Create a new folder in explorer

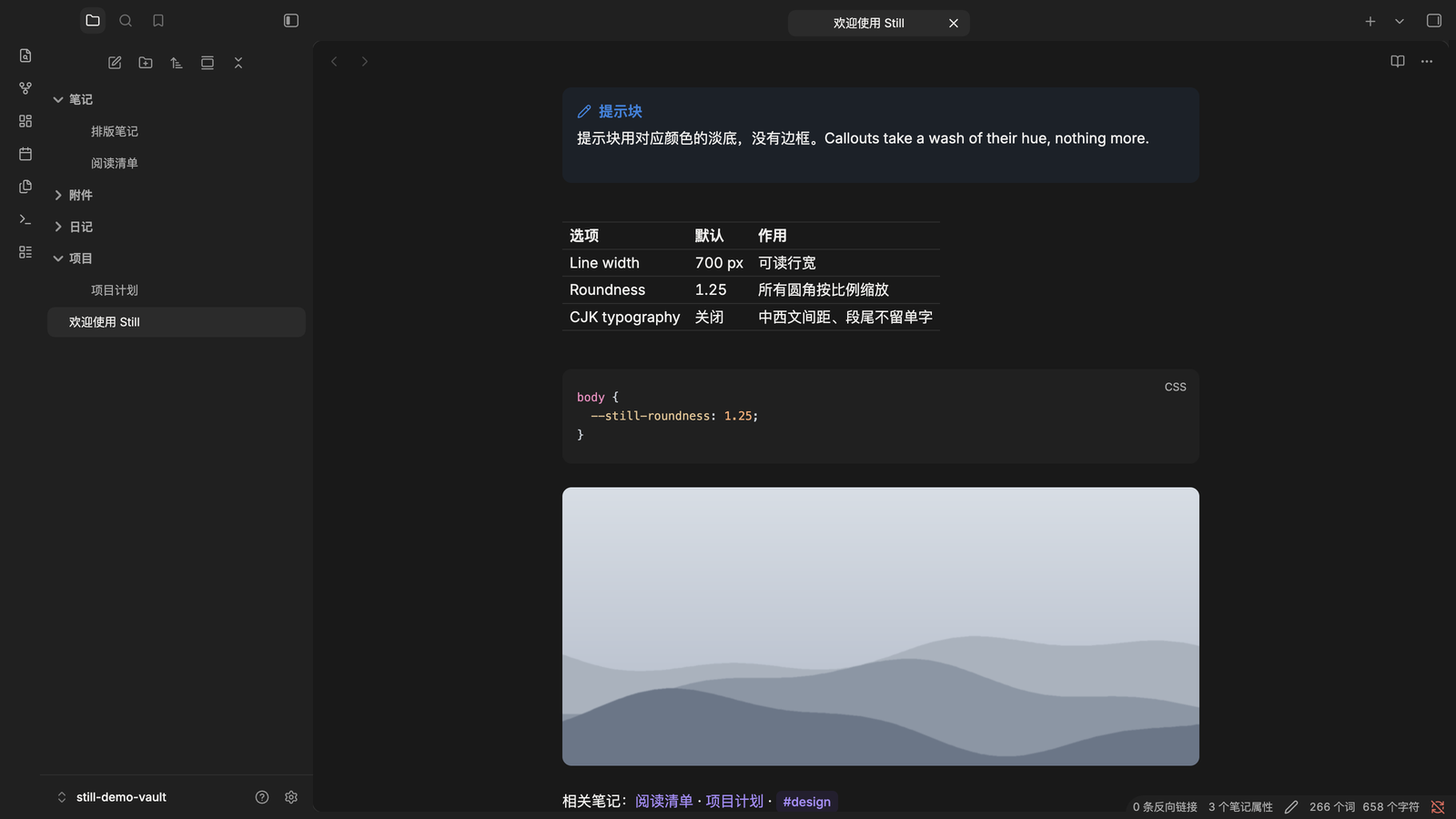tap(146, 63)
